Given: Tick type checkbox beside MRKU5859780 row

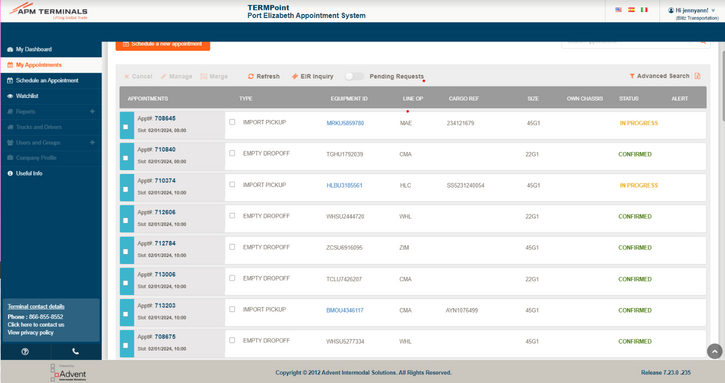Looking at the screenshot, I should tap(232, 122).
